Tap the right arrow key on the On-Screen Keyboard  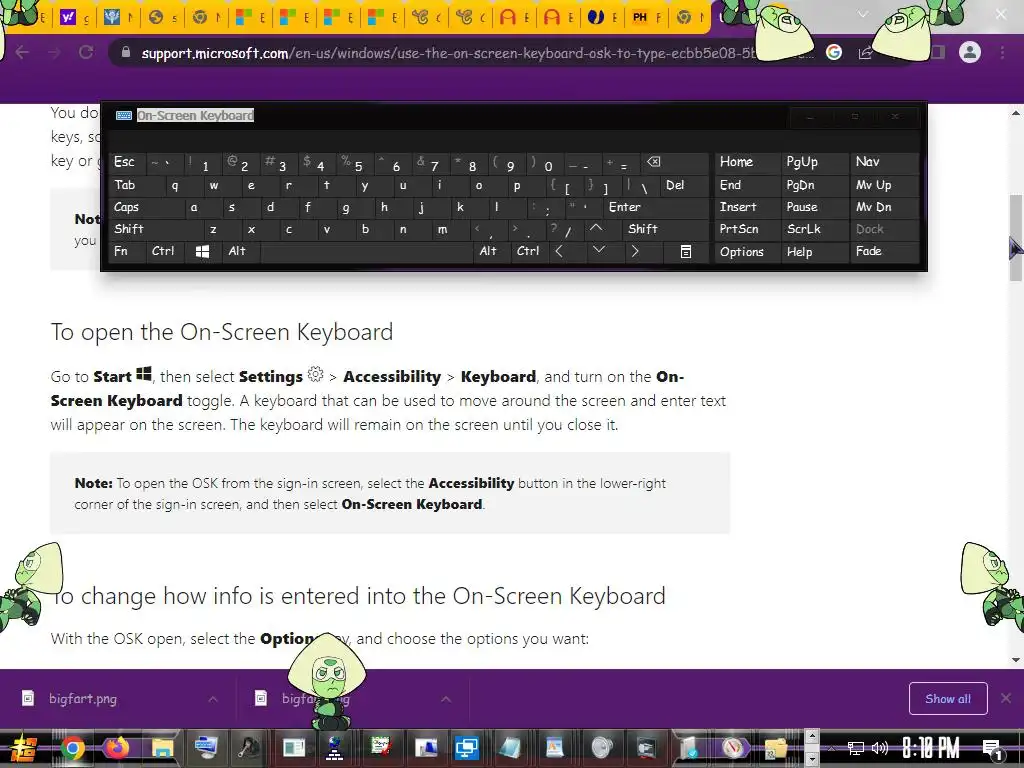coord(635,251)
